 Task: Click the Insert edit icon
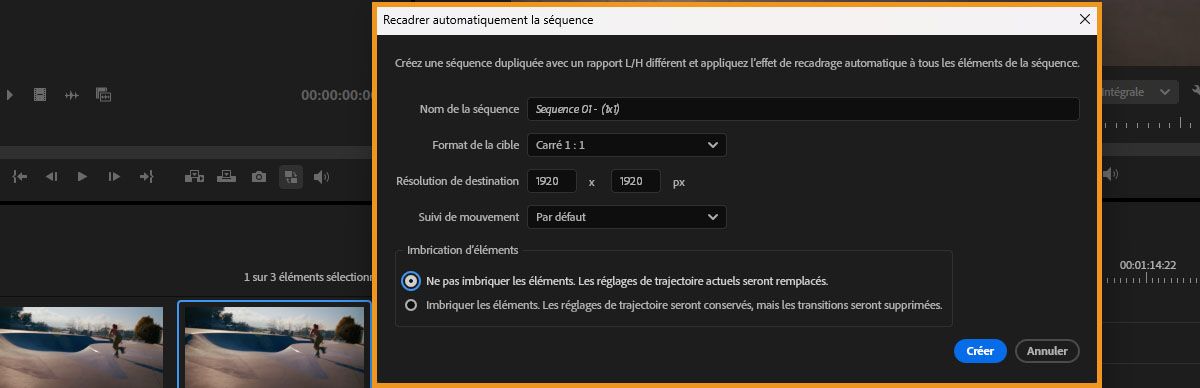click(x=195, y=176)
